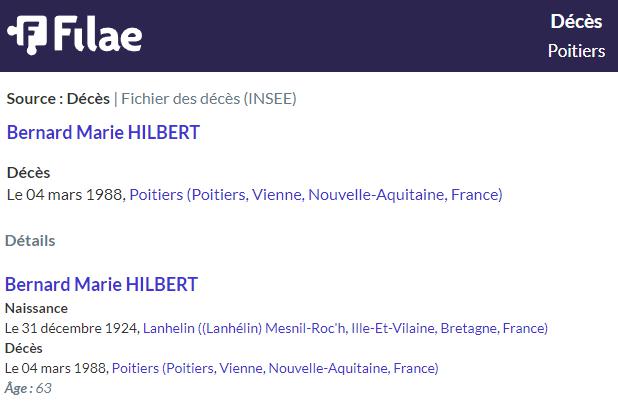Click the 'Âge : 63' italic text

(28, 388)
